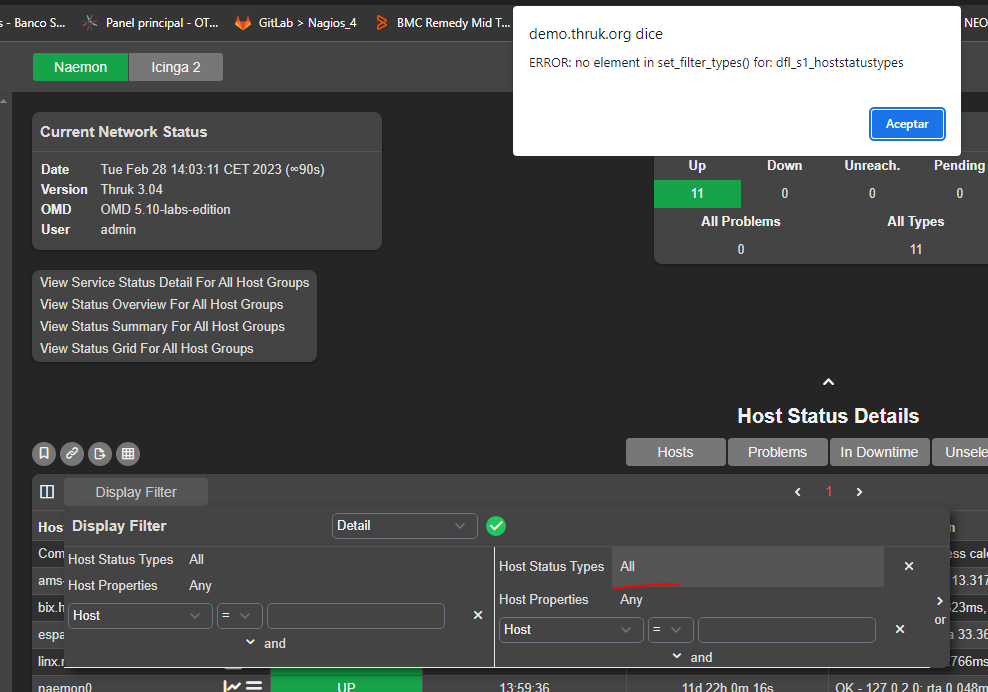View Status Overview For All Host Groups
This screenshot has height=692, width=988.
[x=161, y=304]
